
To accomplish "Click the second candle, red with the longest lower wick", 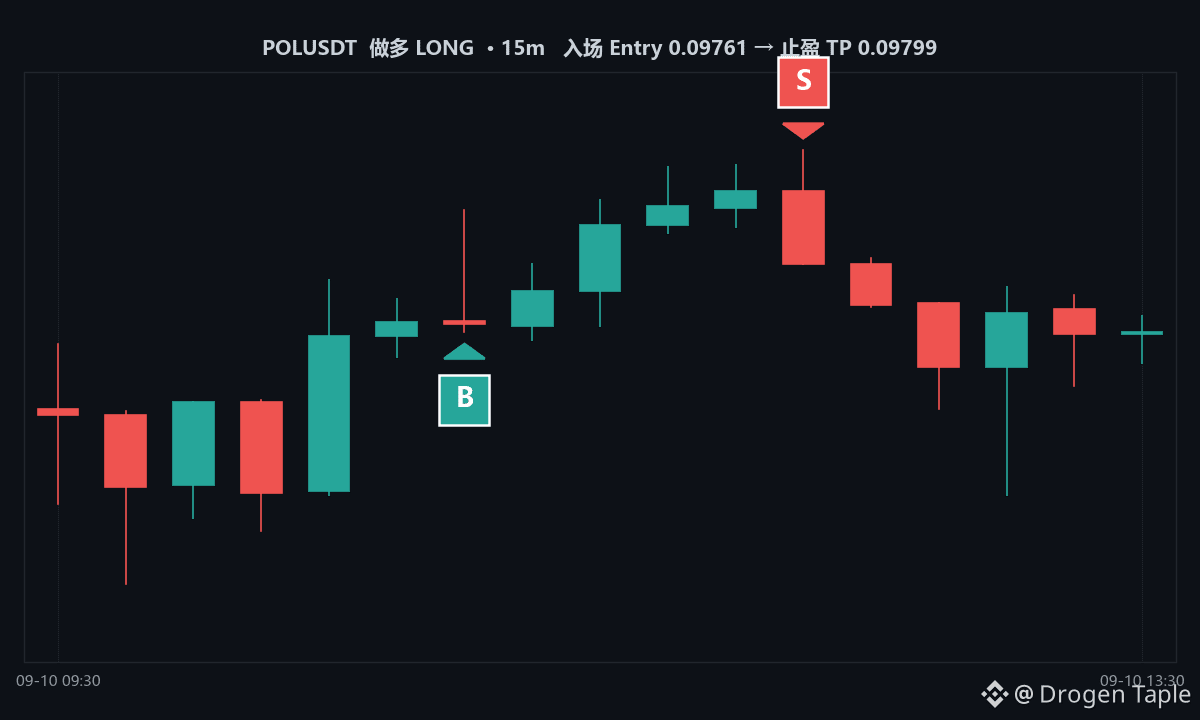I will coord(126,451).
